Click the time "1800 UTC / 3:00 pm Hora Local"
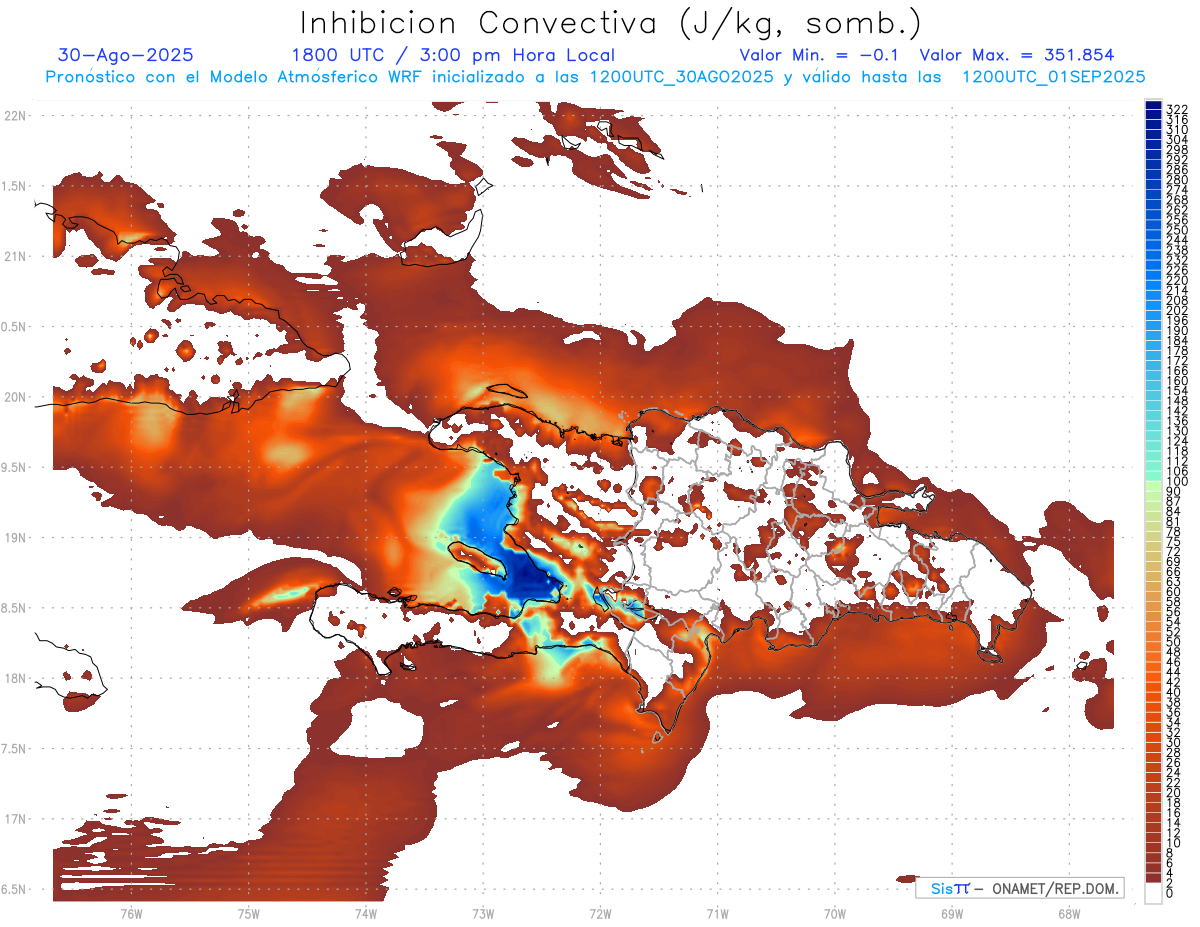Screen dimensions: 1200x927 [453, 55]
